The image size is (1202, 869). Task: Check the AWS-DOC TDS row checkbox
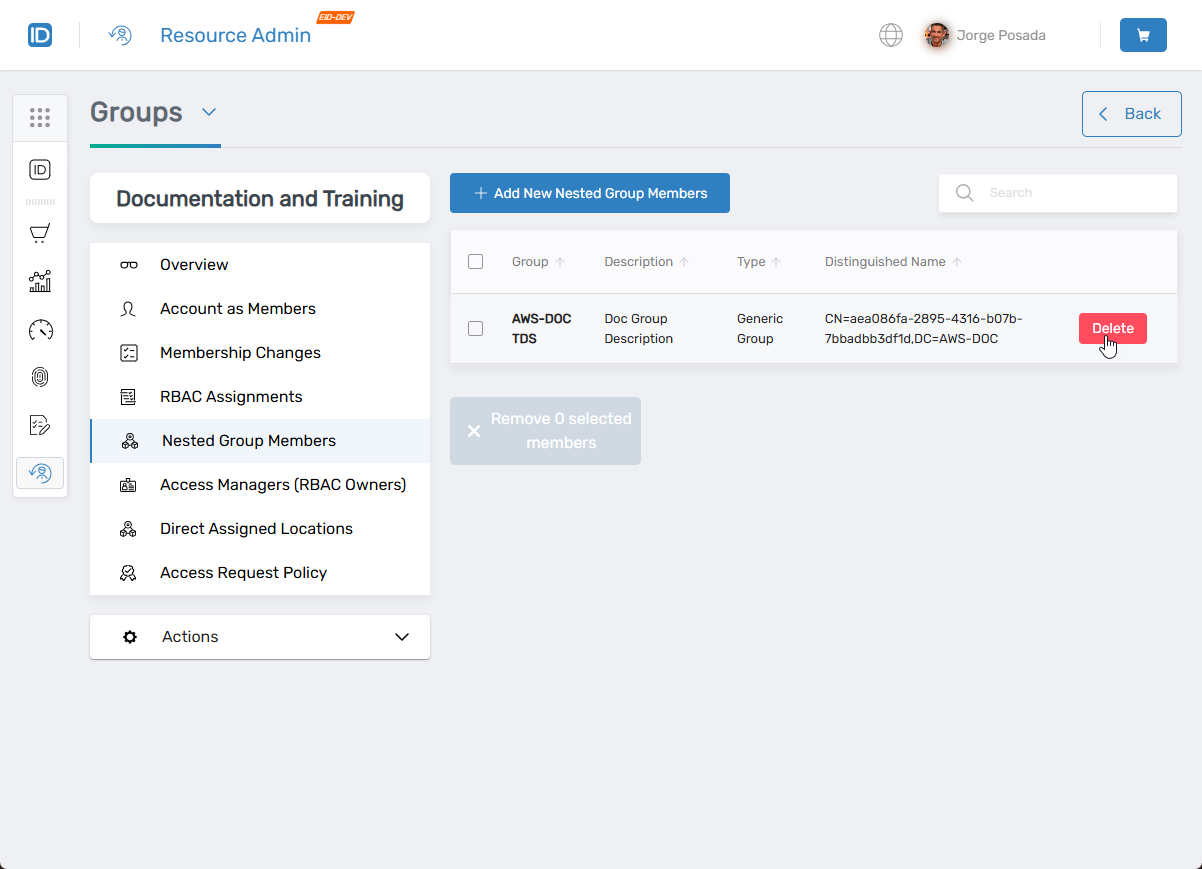pyautogui.click(x=476, y=328)
